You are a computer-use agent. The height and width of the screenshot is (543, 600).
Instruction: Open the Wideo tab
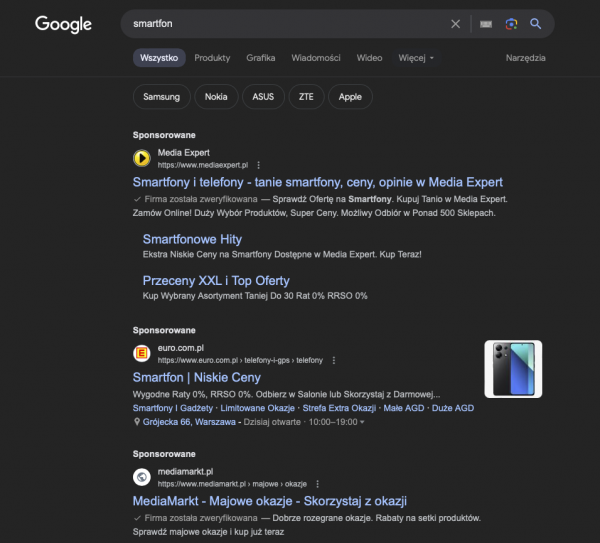[369, 58]
